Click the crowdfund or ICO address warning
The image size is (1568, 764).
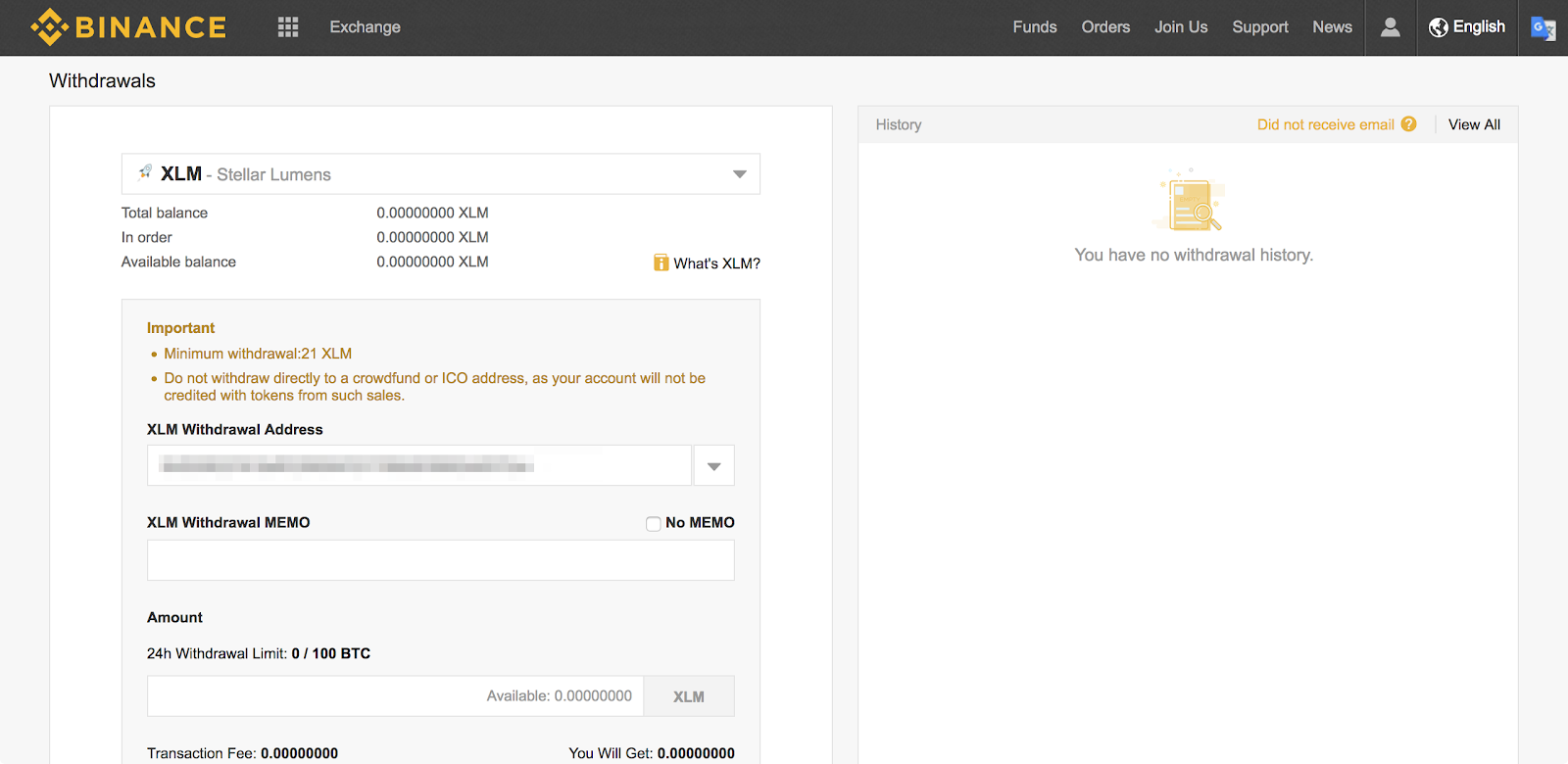434,387
